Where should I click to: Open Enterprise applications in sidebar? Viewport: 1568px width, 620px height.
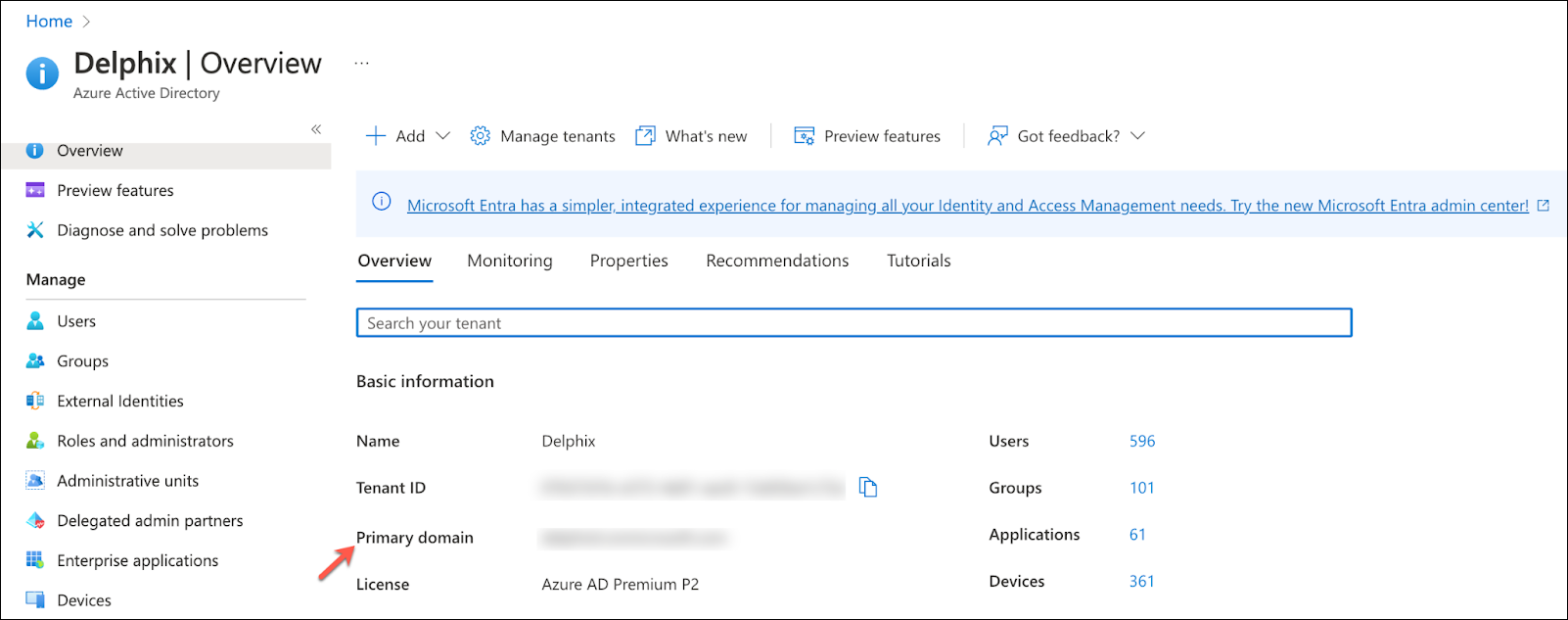pos(137,560)
